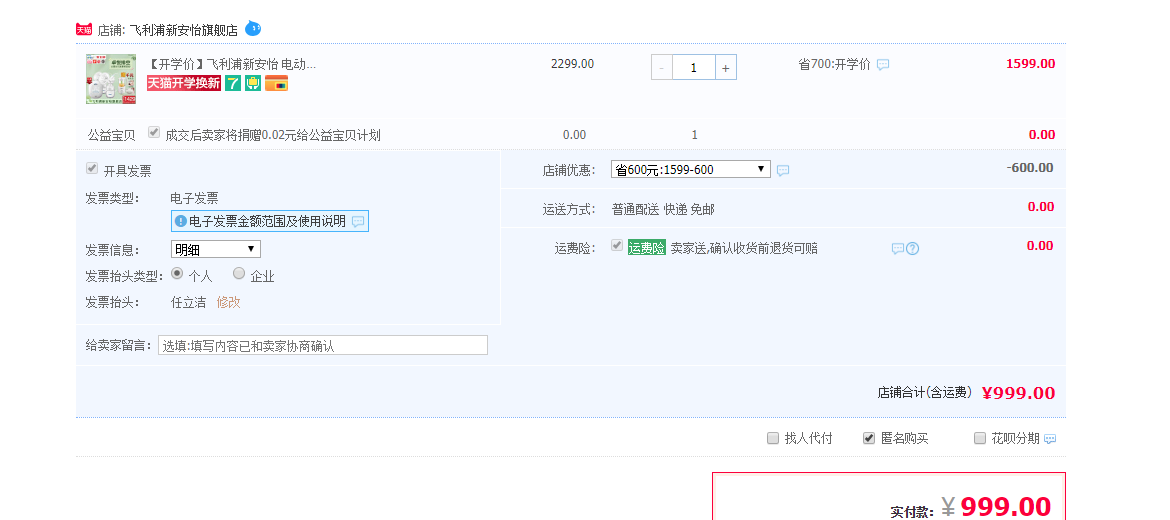Toggle the 公益宝贝 donation checkbox
This screenshot has height=520, width=1170.
(x=154, y=132)
